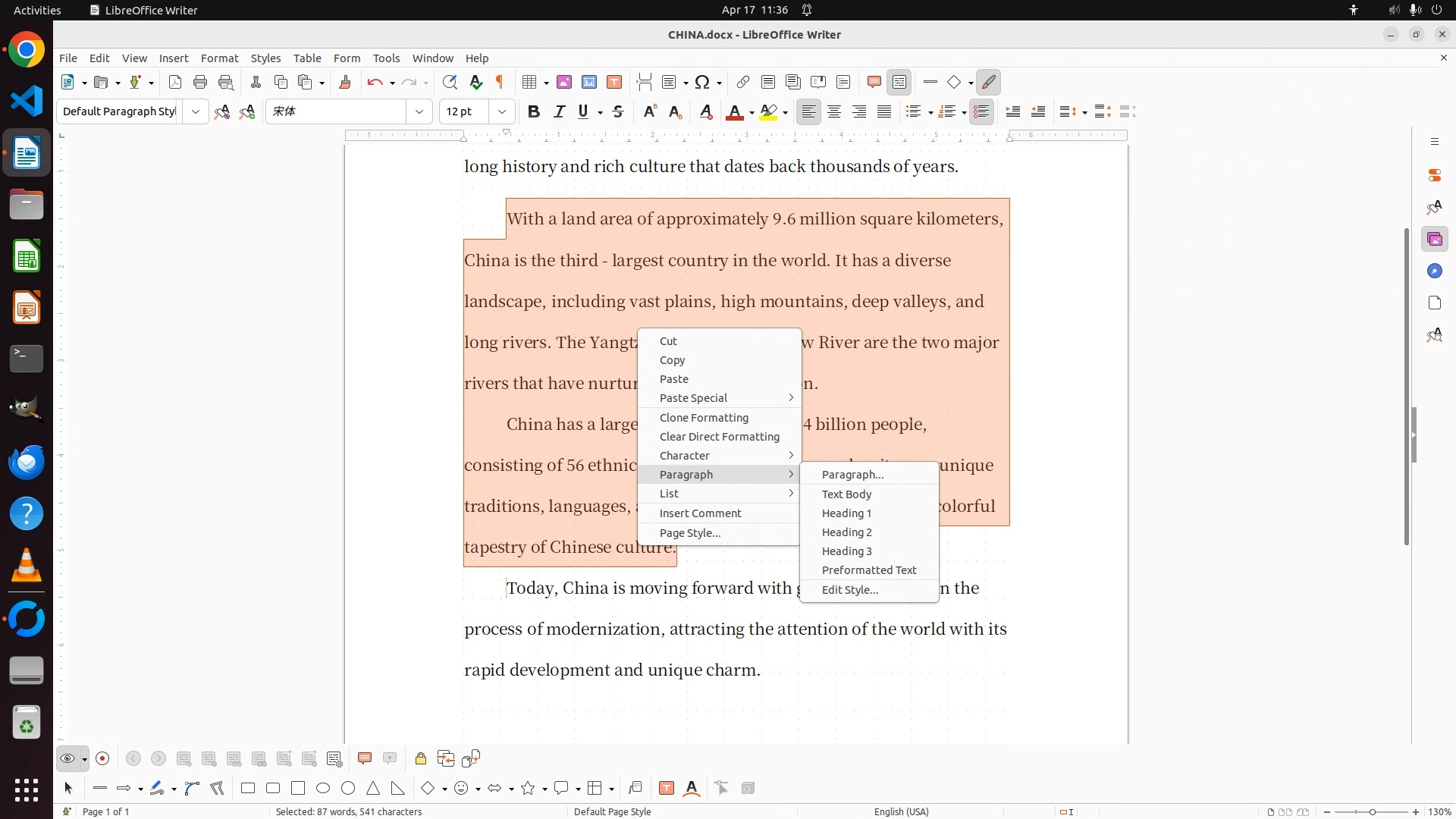Click Page Style... in context menu
The width and height of the screenshot is (1456, 819).
689,533
